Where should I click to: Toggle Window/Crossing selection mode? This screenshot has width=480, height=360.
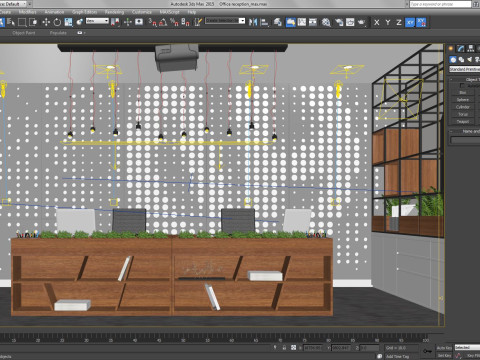33,22
